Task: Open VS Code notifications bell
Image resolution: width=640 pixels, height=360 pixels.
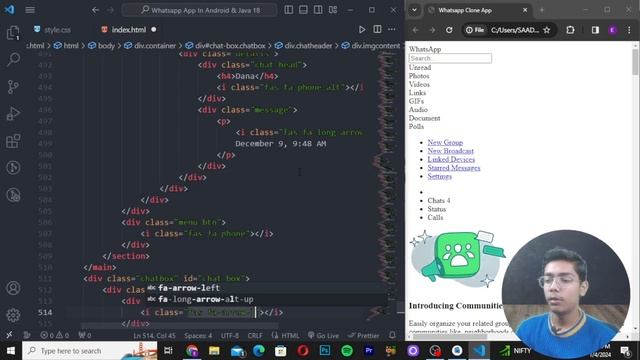Action: click(392, 336)
